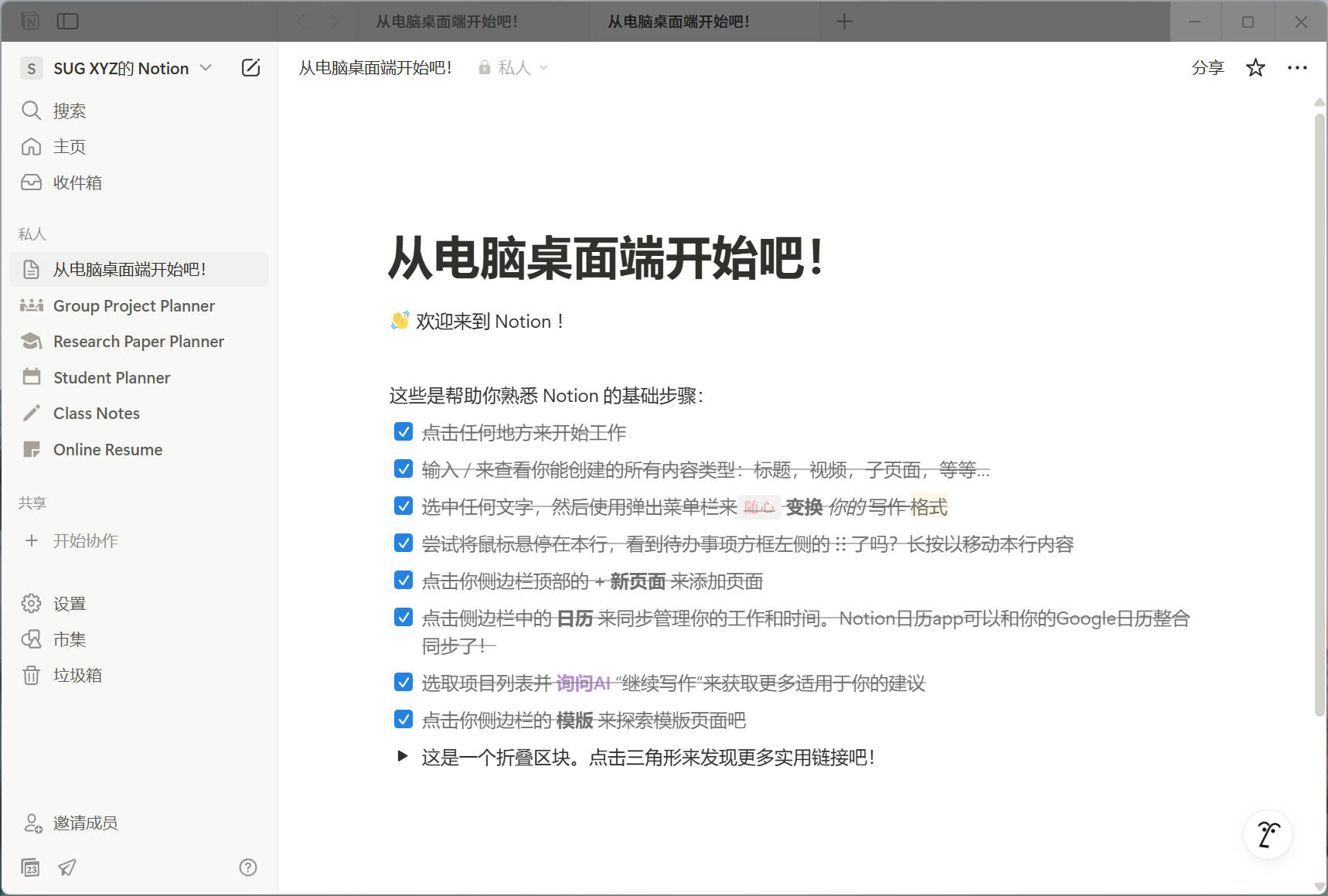Go back with the left arrow
The height and width of the screenshot is (896, 1328).
301,22
